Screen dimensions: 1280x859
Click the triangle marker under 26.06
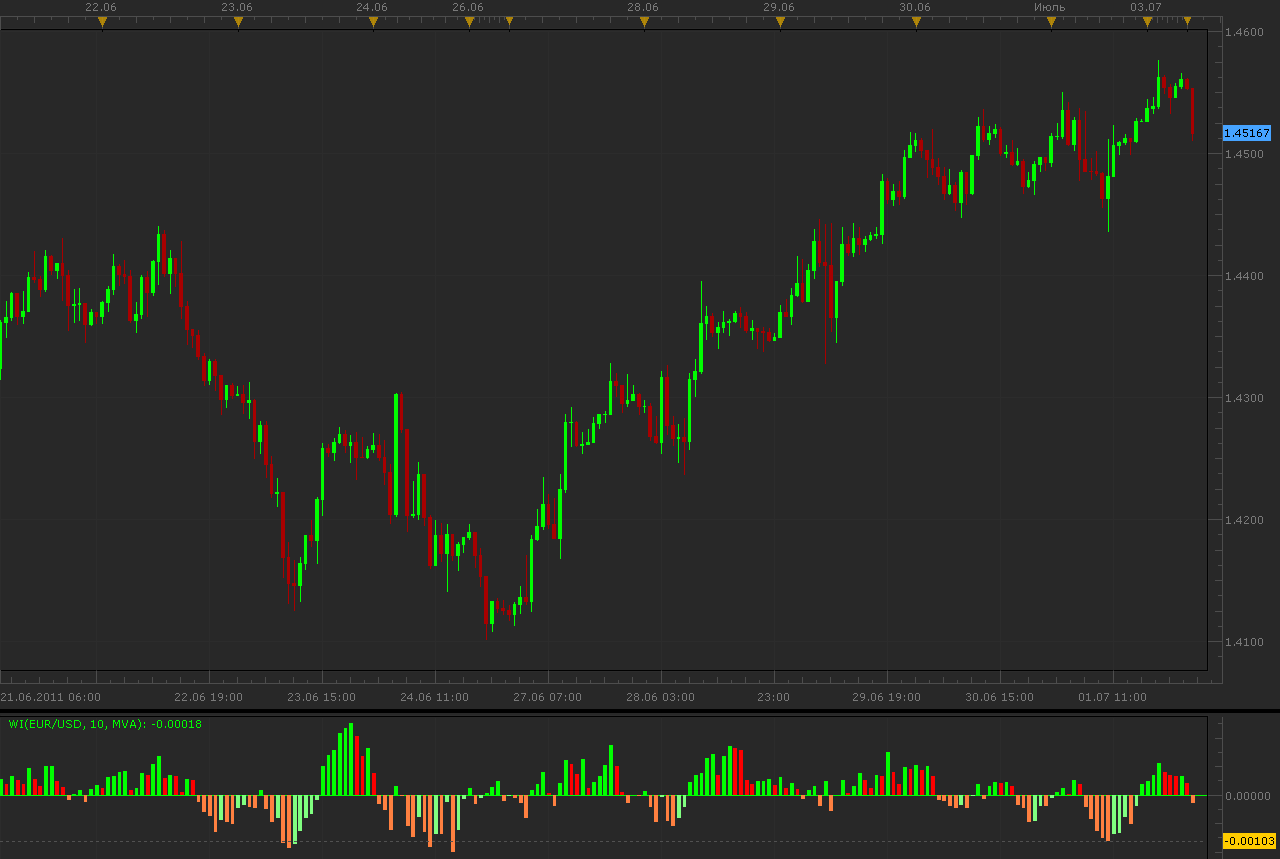click(469, 22)
